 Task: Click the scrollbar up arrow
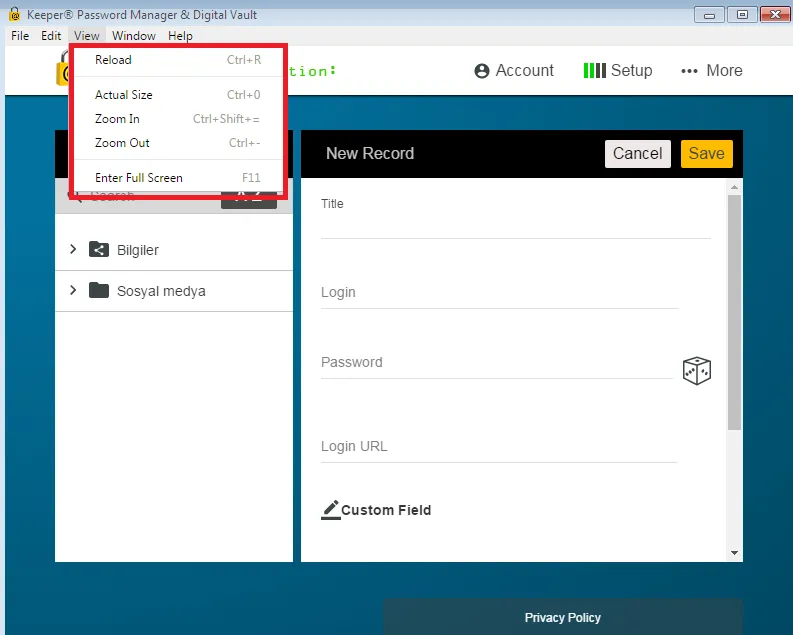[734, 188]
